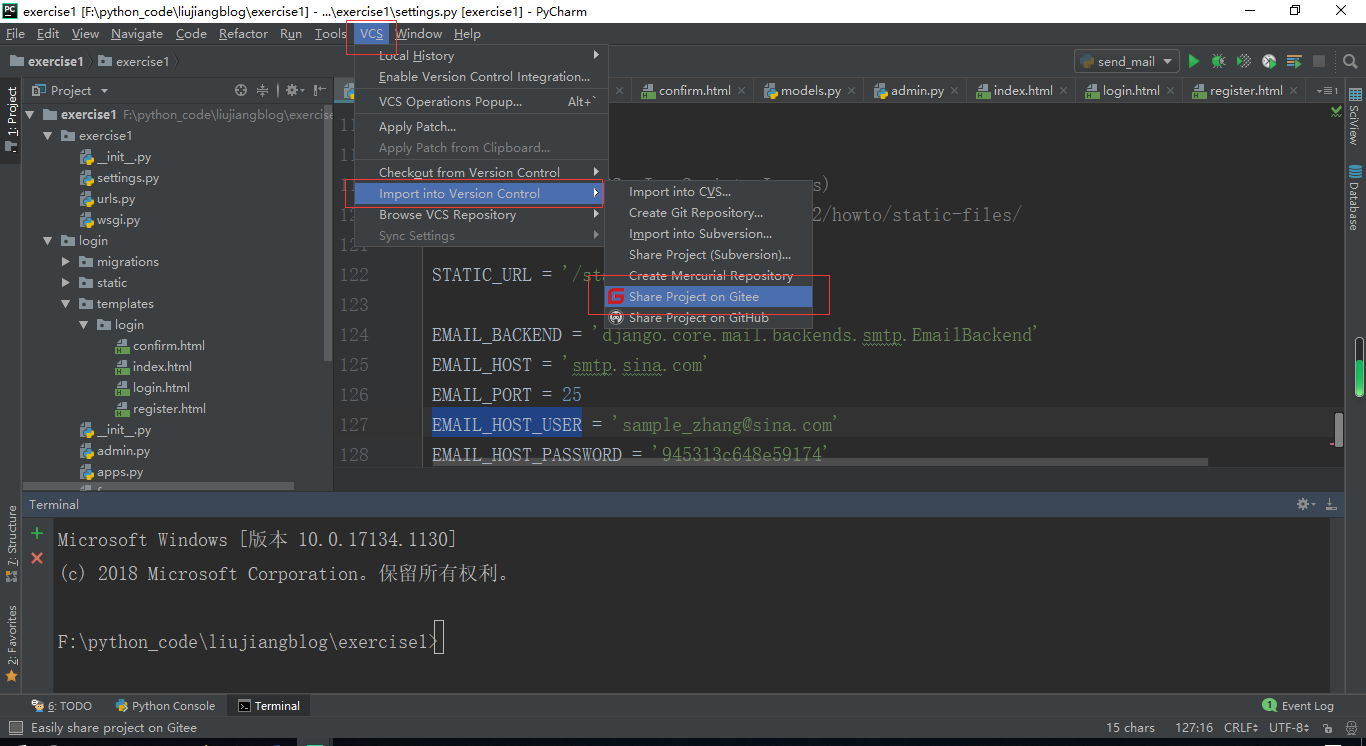Add a new terminal session
1366x746 pixels.
[x=37, y=533]
